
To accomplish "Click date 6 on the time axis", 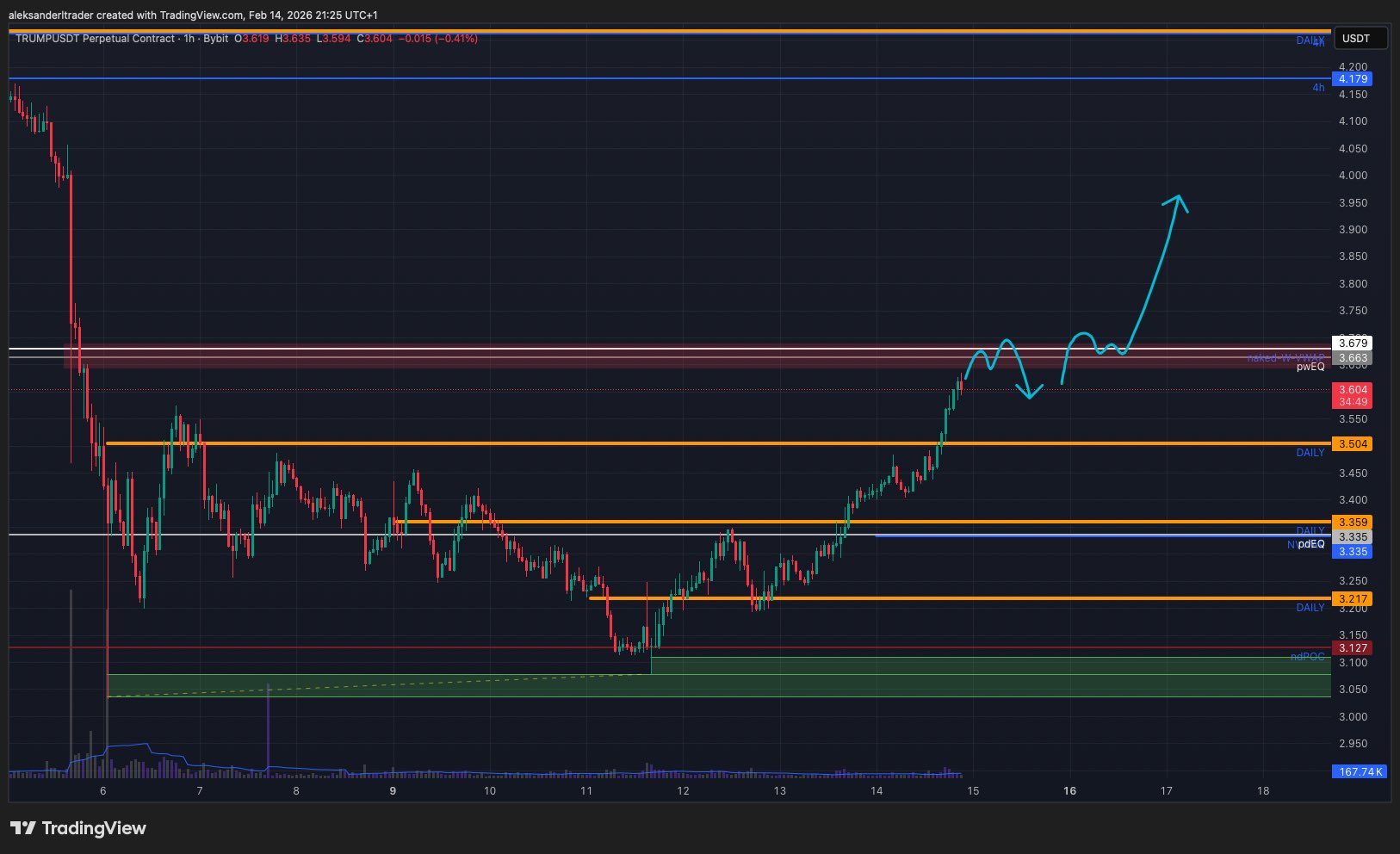I will 103,791.
